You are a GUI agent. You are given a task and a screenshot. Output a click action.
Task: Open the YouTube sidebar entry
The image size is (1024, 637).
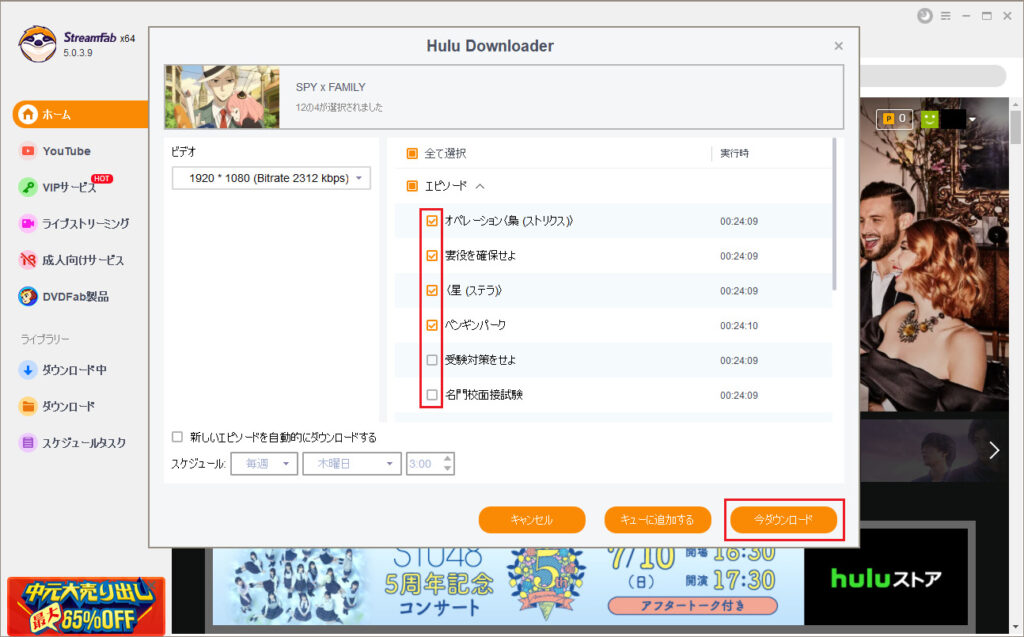tap(67, 151)
